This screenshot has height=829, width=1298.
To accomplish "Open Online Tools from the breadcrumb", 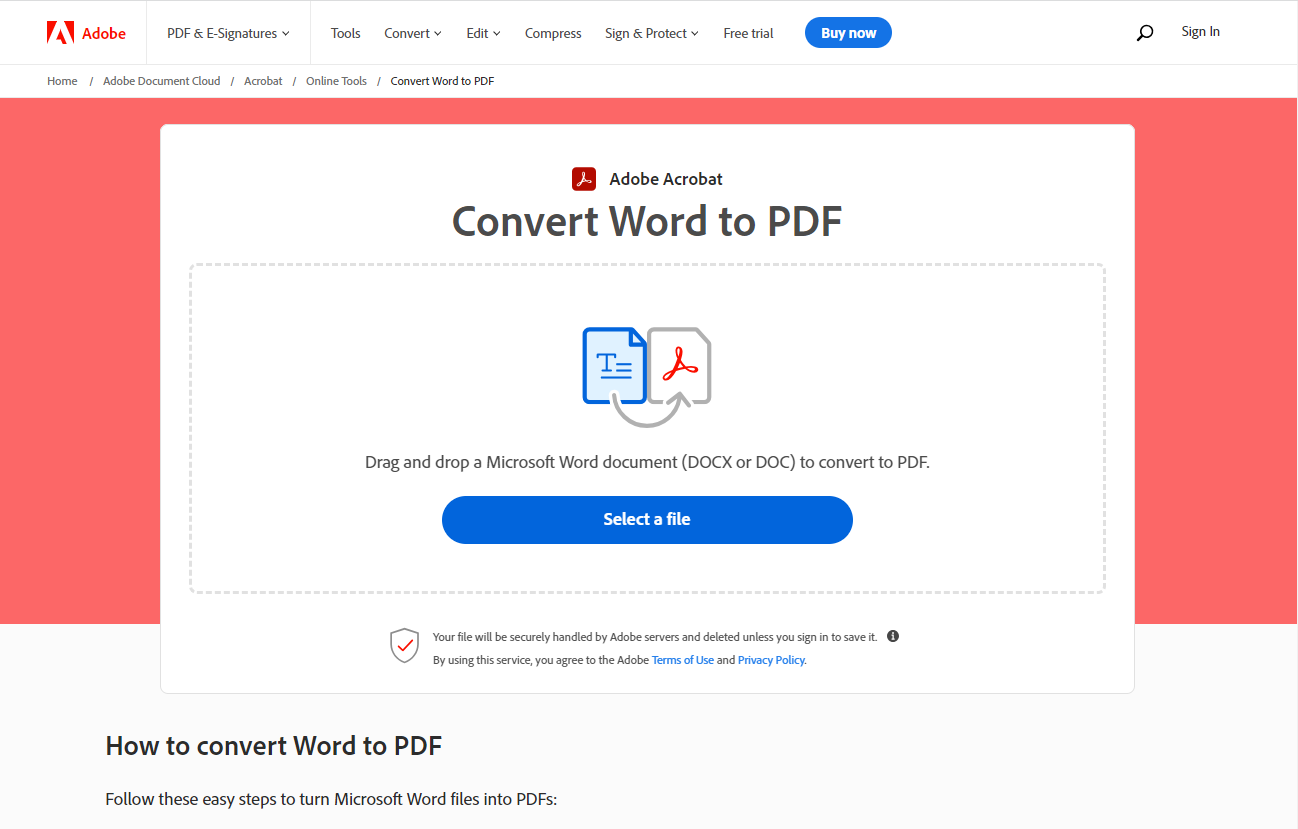I will [336, 80].
